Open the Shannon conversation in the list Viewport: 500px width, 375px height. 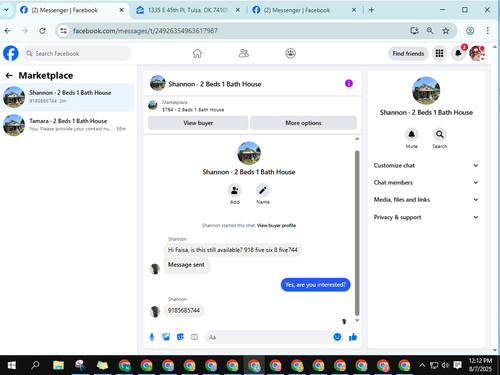coord(67,97)
